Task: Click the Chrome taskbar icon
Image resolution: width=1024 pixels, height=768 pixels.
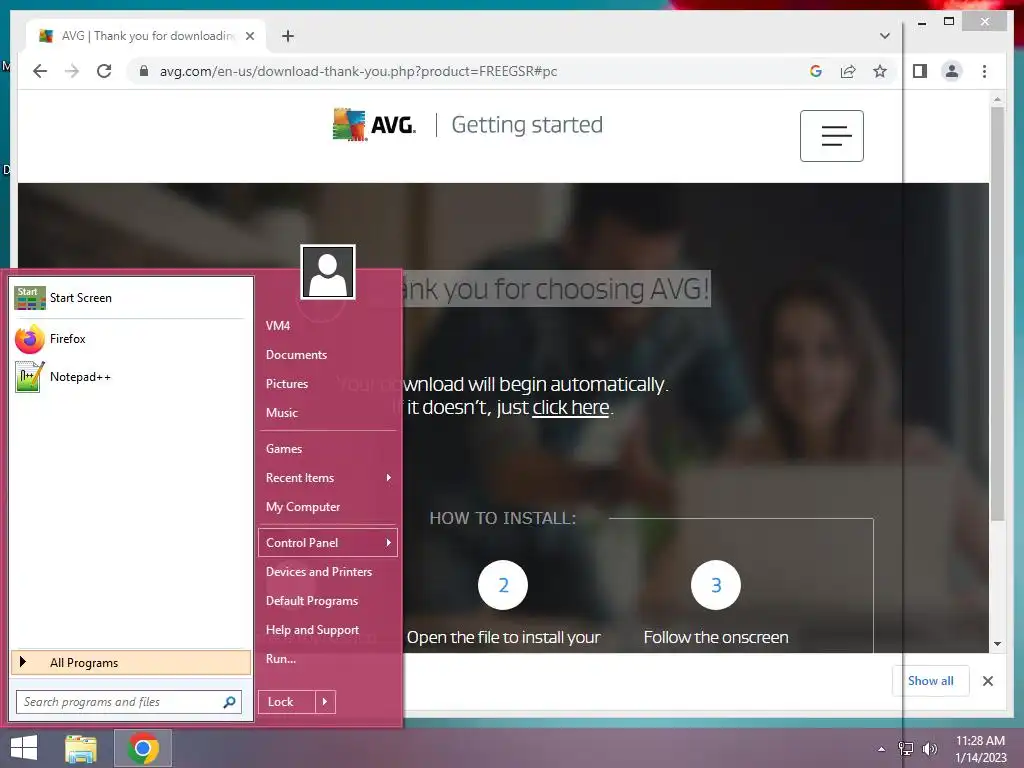Action: (x=143, y=748)
